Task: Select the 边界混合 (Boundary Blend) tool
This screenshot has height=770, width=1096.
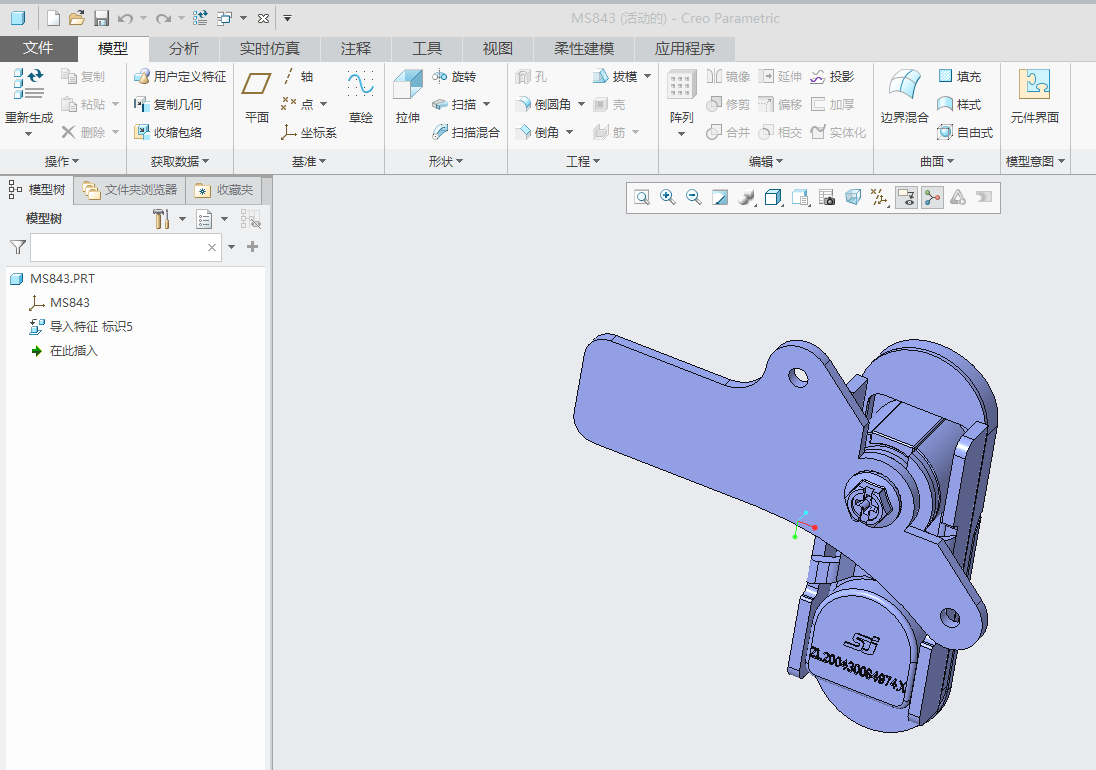Action: click(904, 96)
